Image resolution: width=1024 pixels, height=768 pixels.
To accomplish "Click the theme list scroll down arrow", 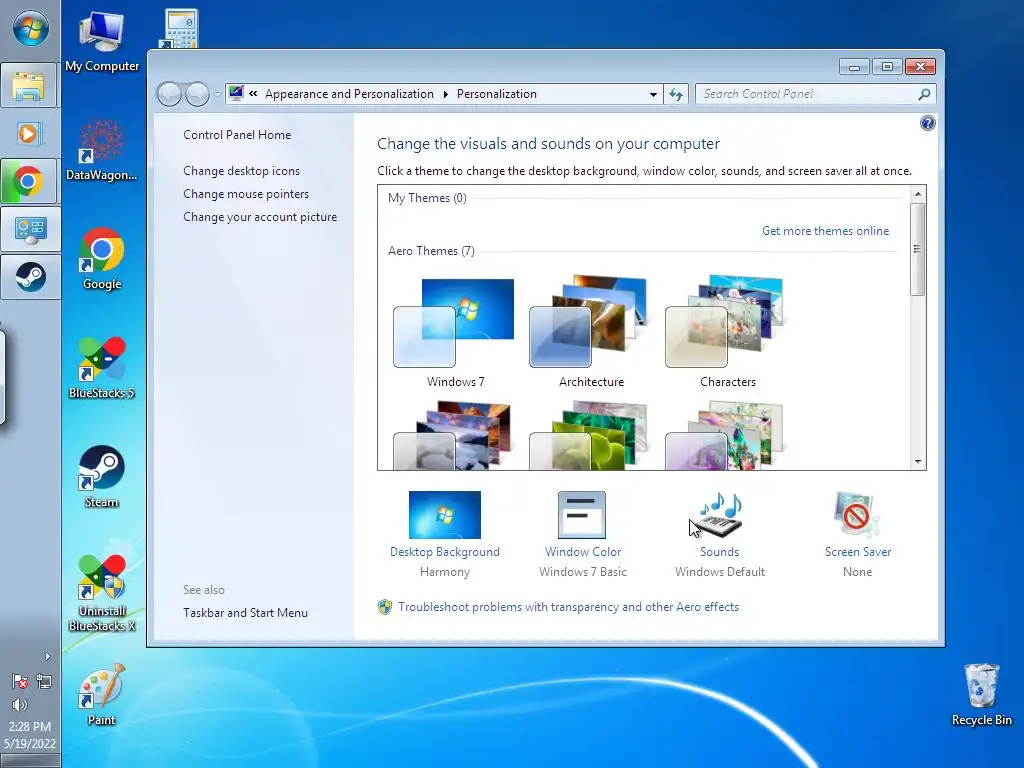I will 918,462.
